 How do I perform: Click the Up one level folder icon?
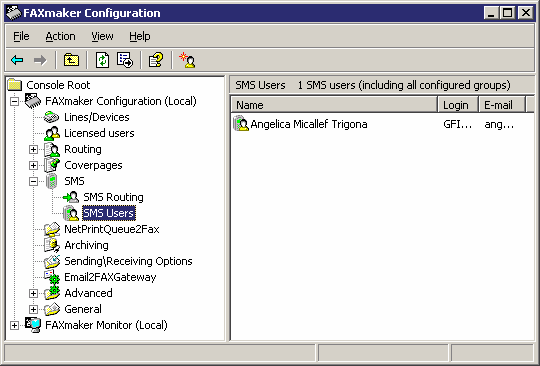(x=71, y=60)
